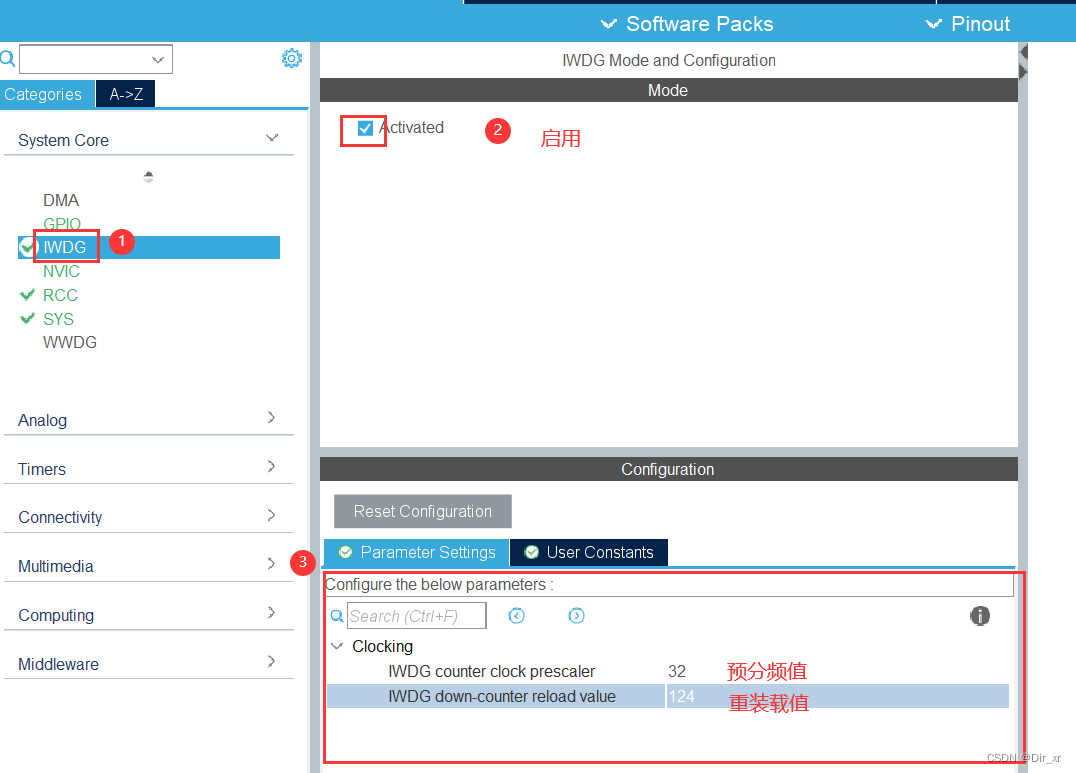Screen dimensions: 1076x773
Task: Open the peripheral search combo box dropdown
Action: 158,60
